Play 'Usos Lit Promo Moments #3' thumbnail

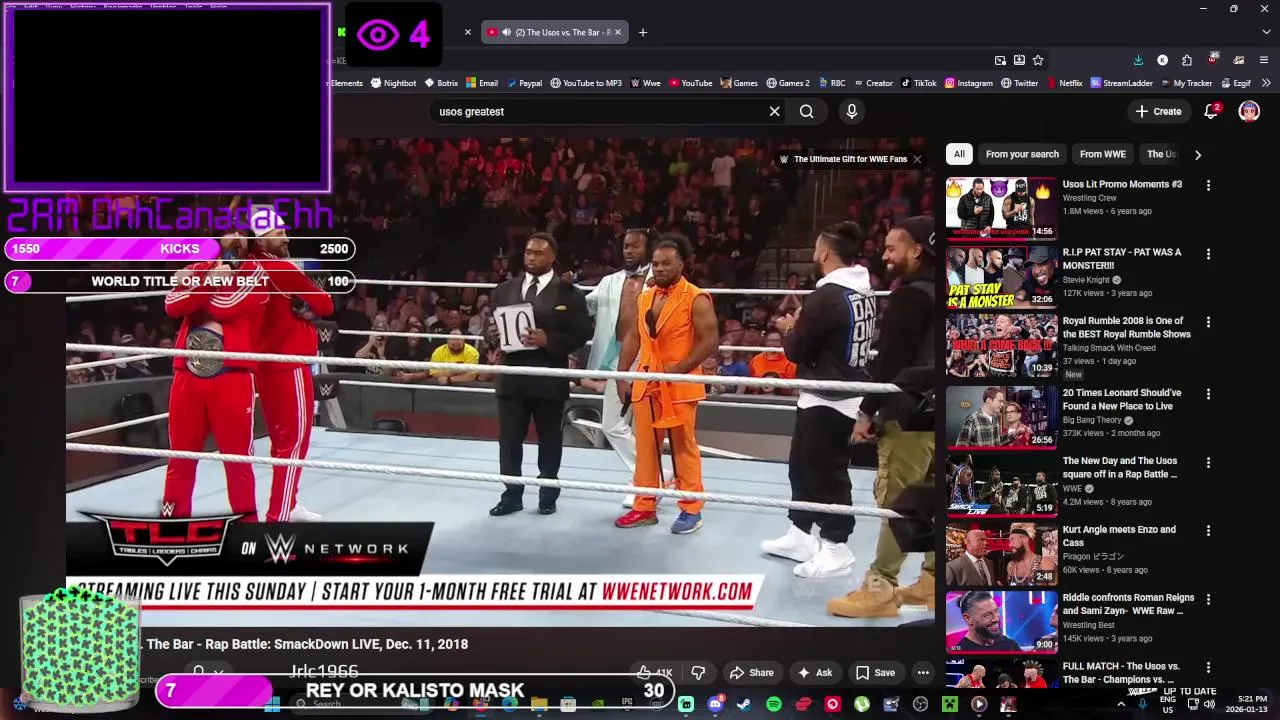pyautogui.click(x=1001, y=208)
